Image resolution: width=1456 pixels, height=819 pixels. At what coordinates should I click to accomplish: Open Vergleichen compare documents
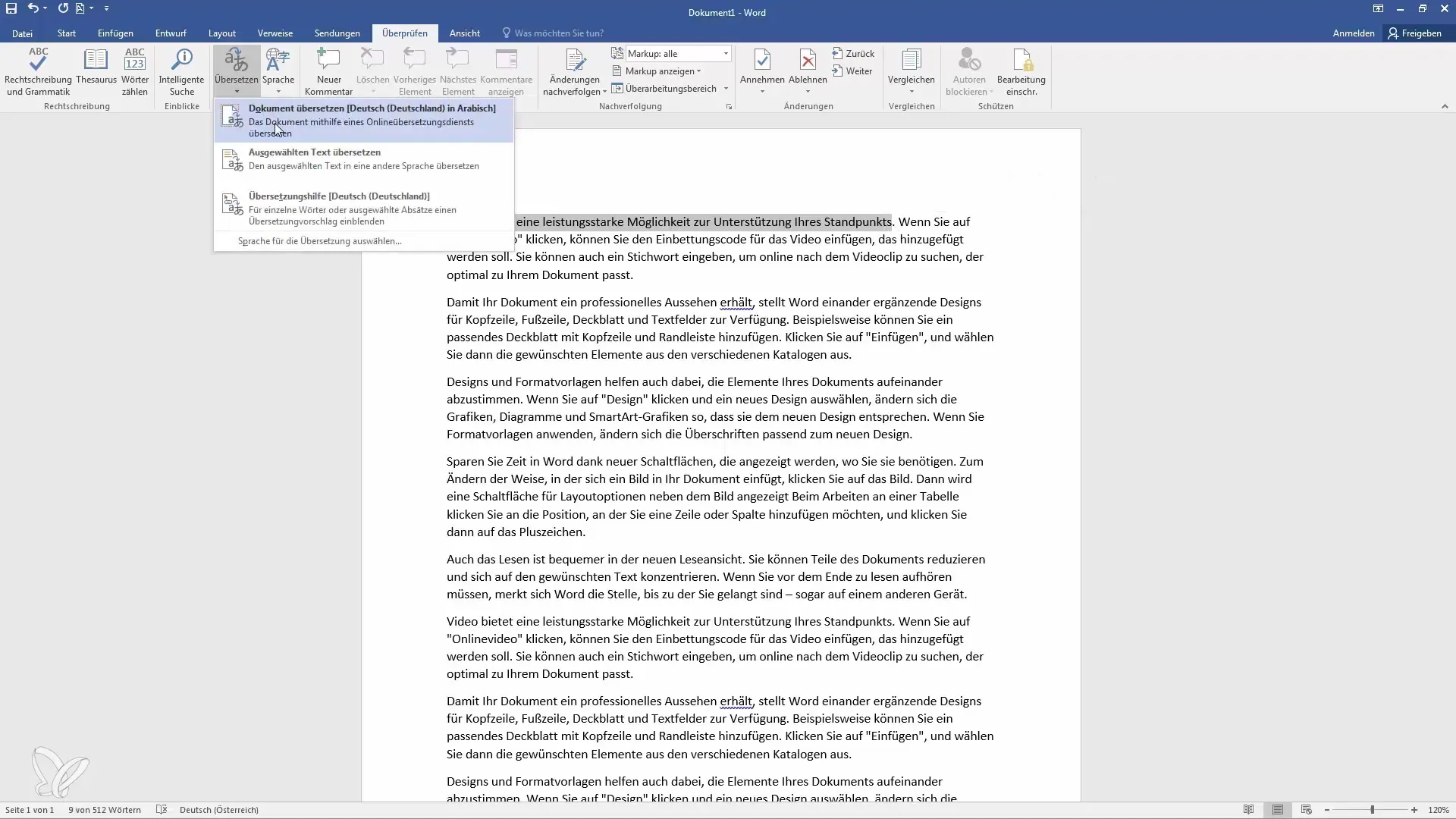[912, 72]
